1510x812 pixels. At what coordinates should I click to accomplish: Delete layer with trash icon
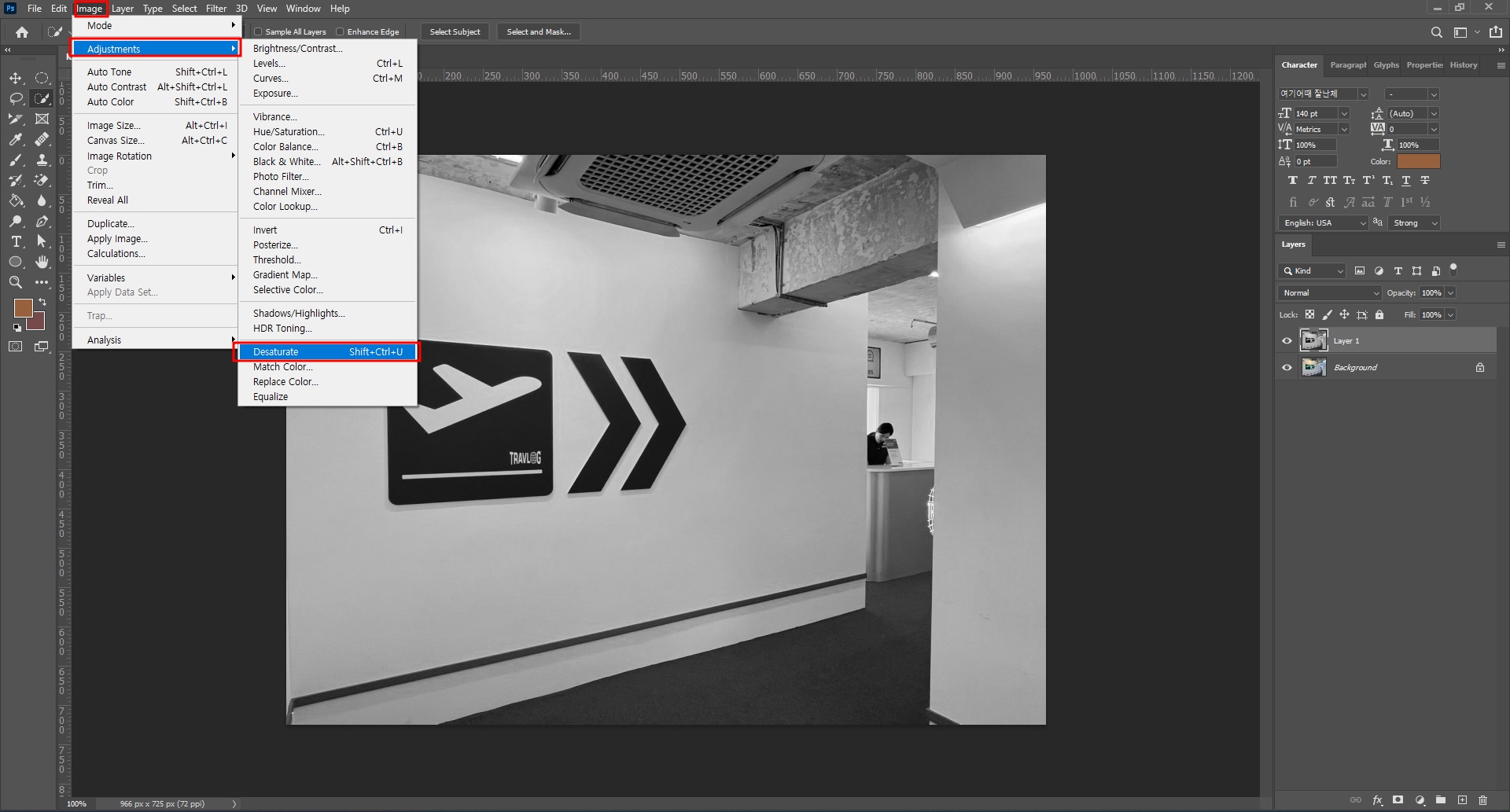[x=1482, y=800]
